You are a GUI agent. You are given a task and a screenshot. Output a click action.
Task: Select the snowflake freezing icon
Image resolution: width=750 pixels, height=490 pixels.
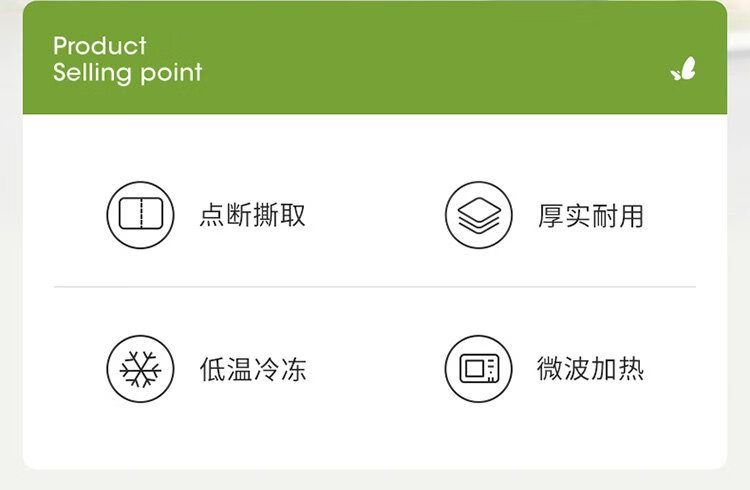pyautogui.click(x=140, y=369)
